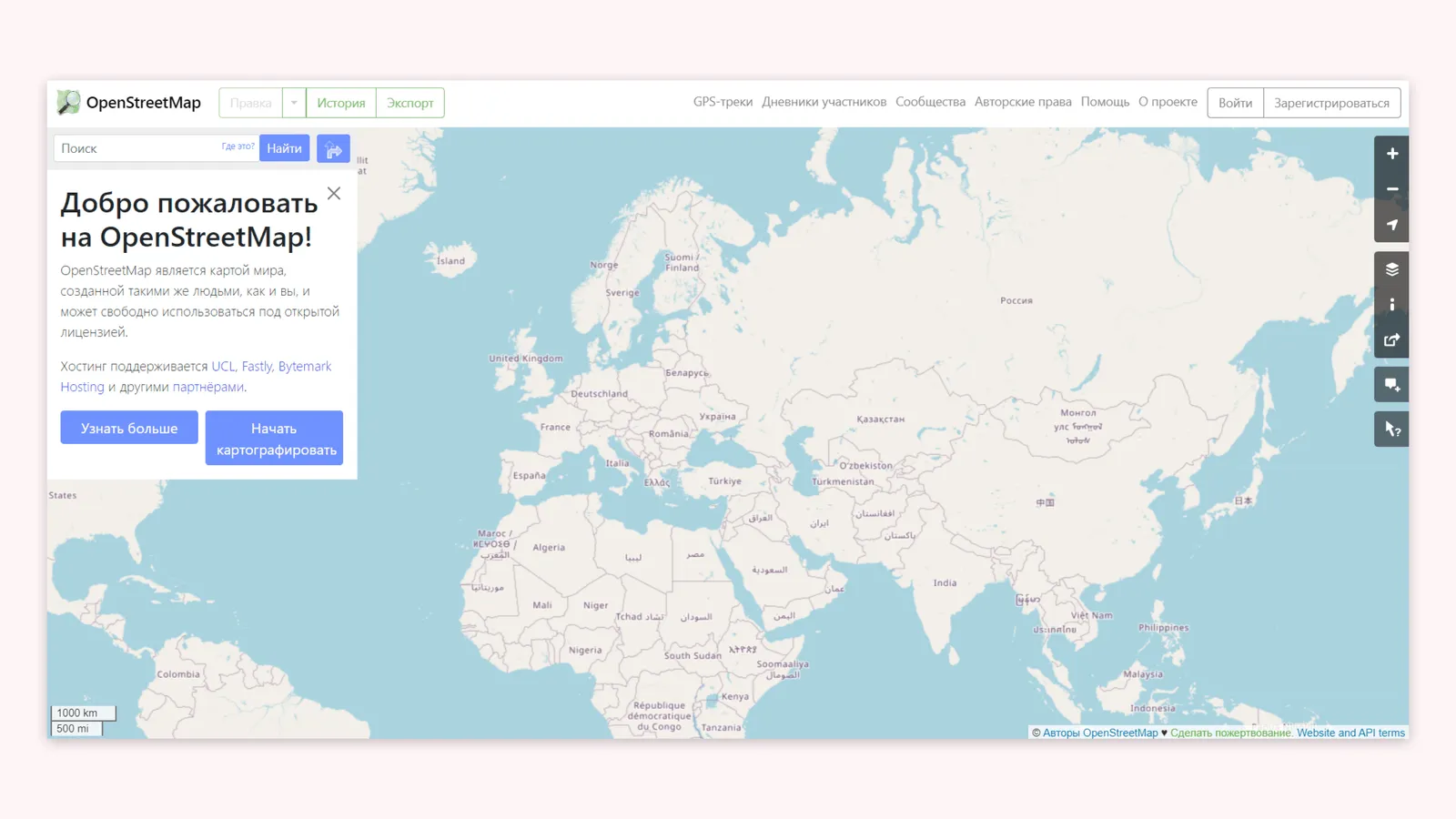Viewport: 1456px width, 819px height.
Task: Click the Где это? link
Action: tap(238, 147)
